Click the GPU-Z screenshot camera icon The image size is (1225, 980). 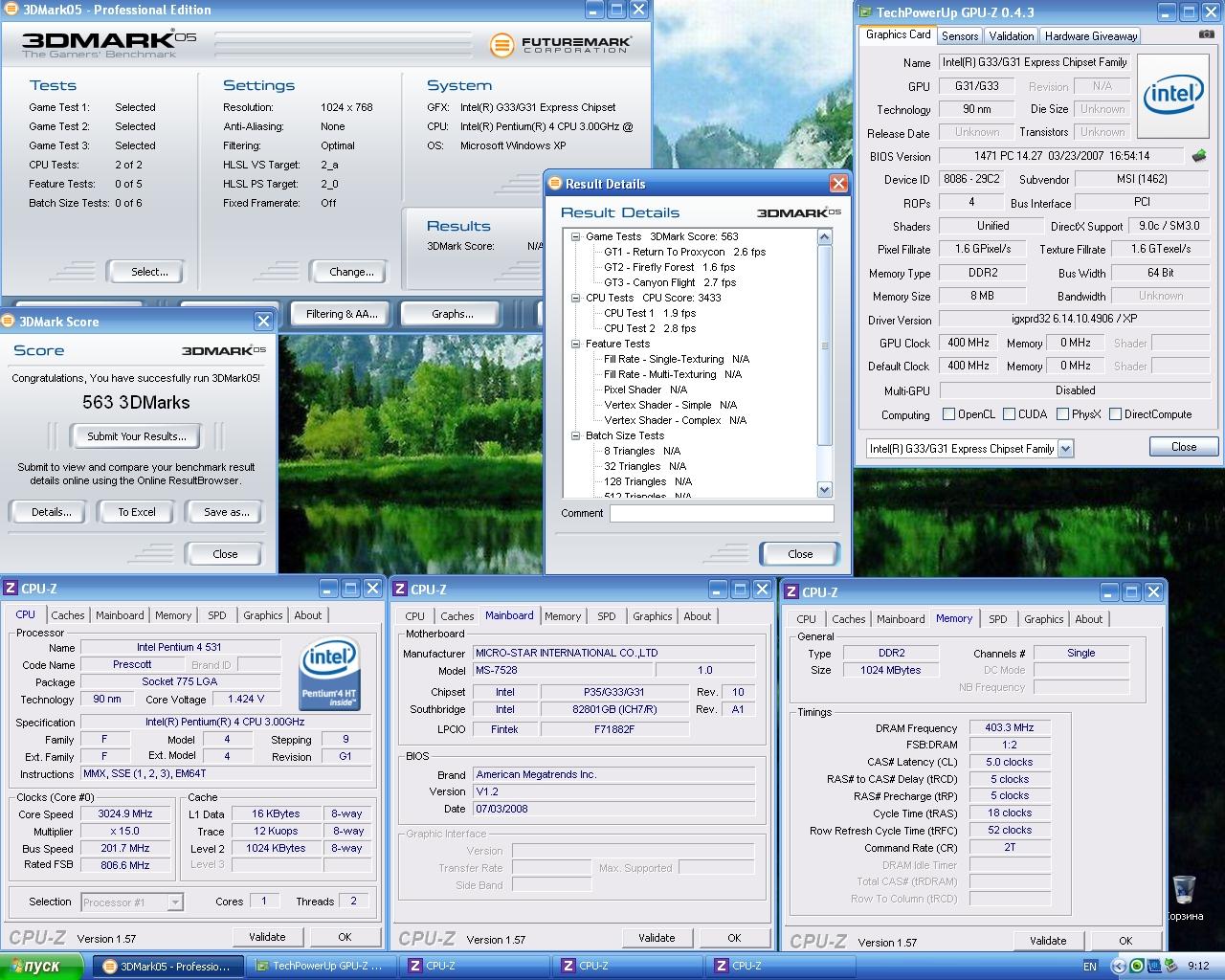pos(1206,35)
